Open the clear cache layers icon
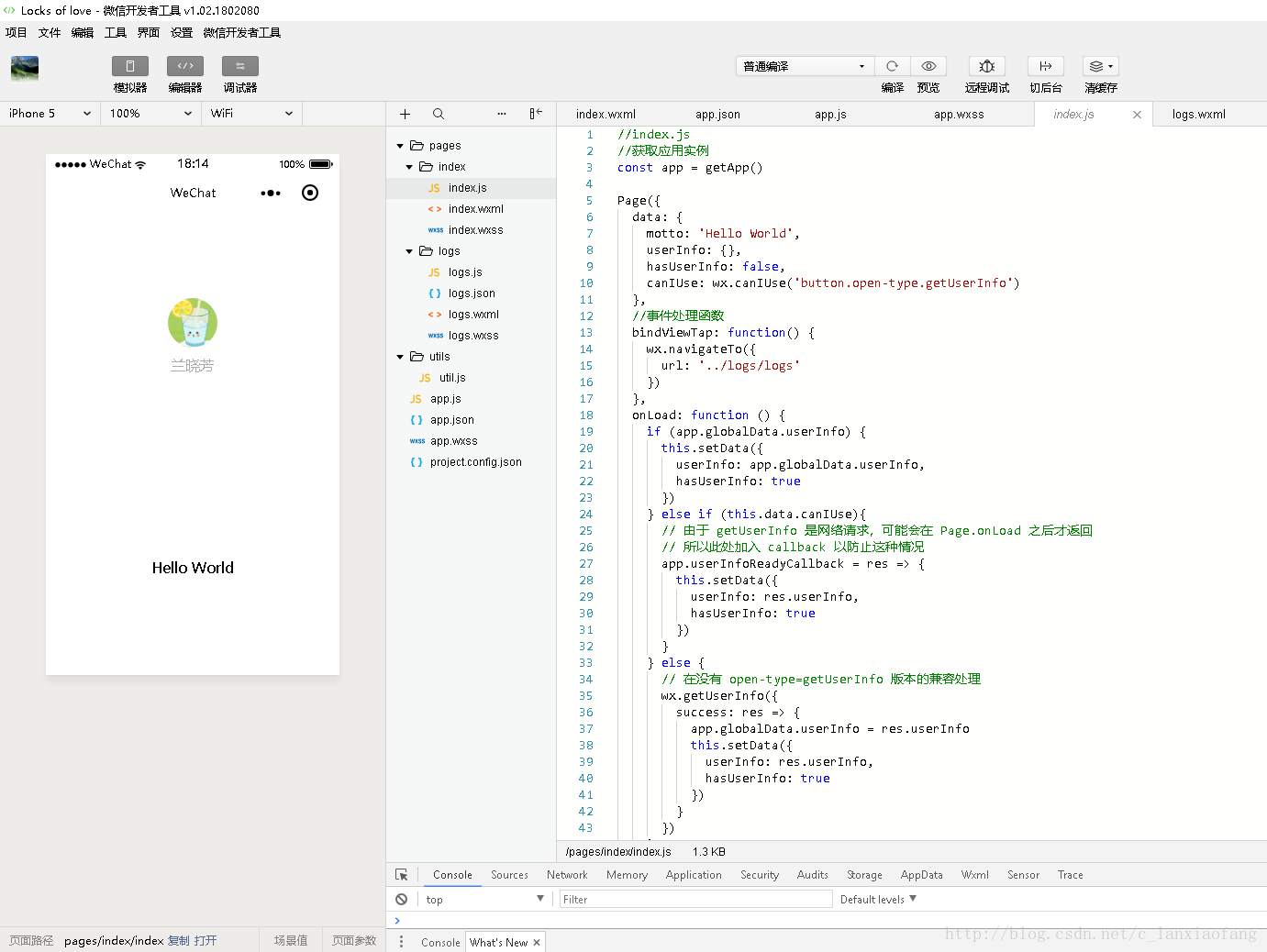Screen dimensions: 1267x952 click(1101, 66)
